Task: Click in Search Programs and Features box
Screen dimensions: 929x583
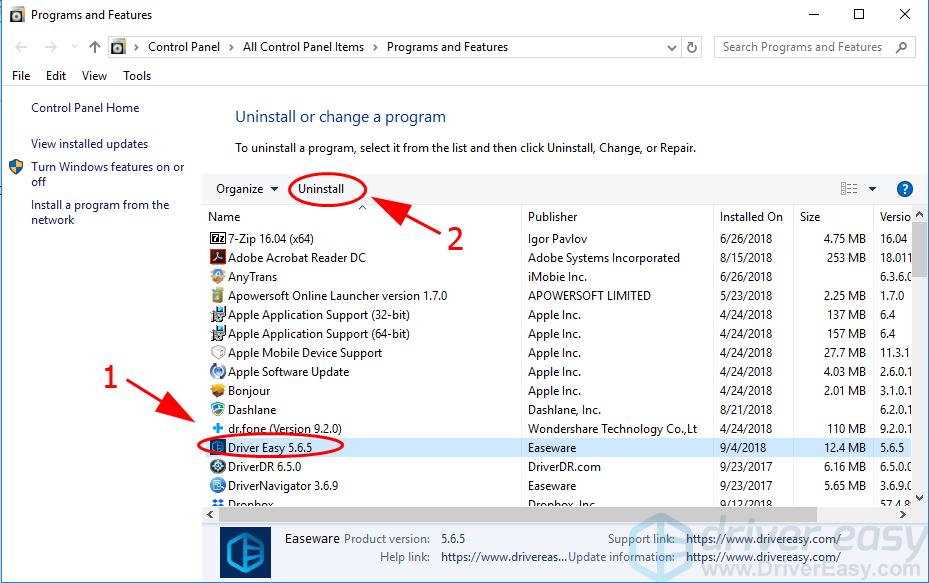Action: pyautogui.click(x=802, y=47)
